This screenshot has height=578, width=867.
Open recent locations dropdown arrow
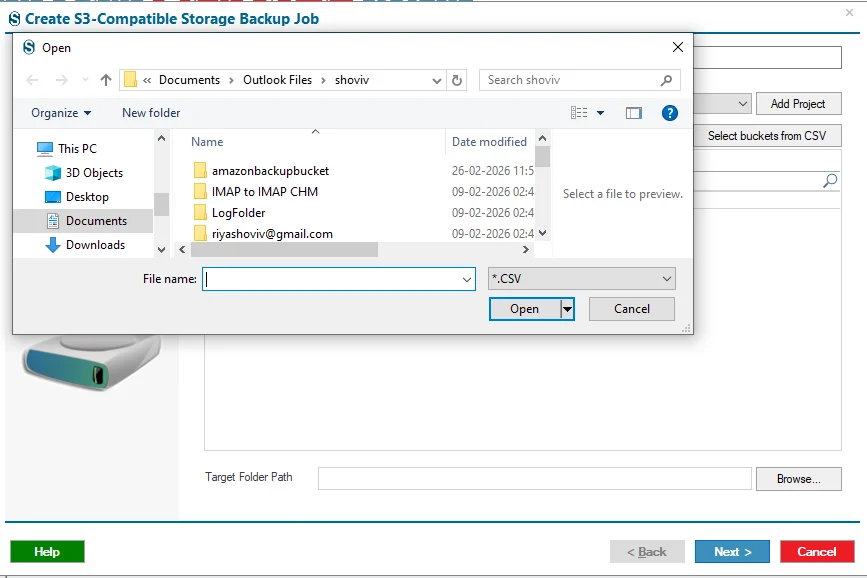tap(85, 80)
